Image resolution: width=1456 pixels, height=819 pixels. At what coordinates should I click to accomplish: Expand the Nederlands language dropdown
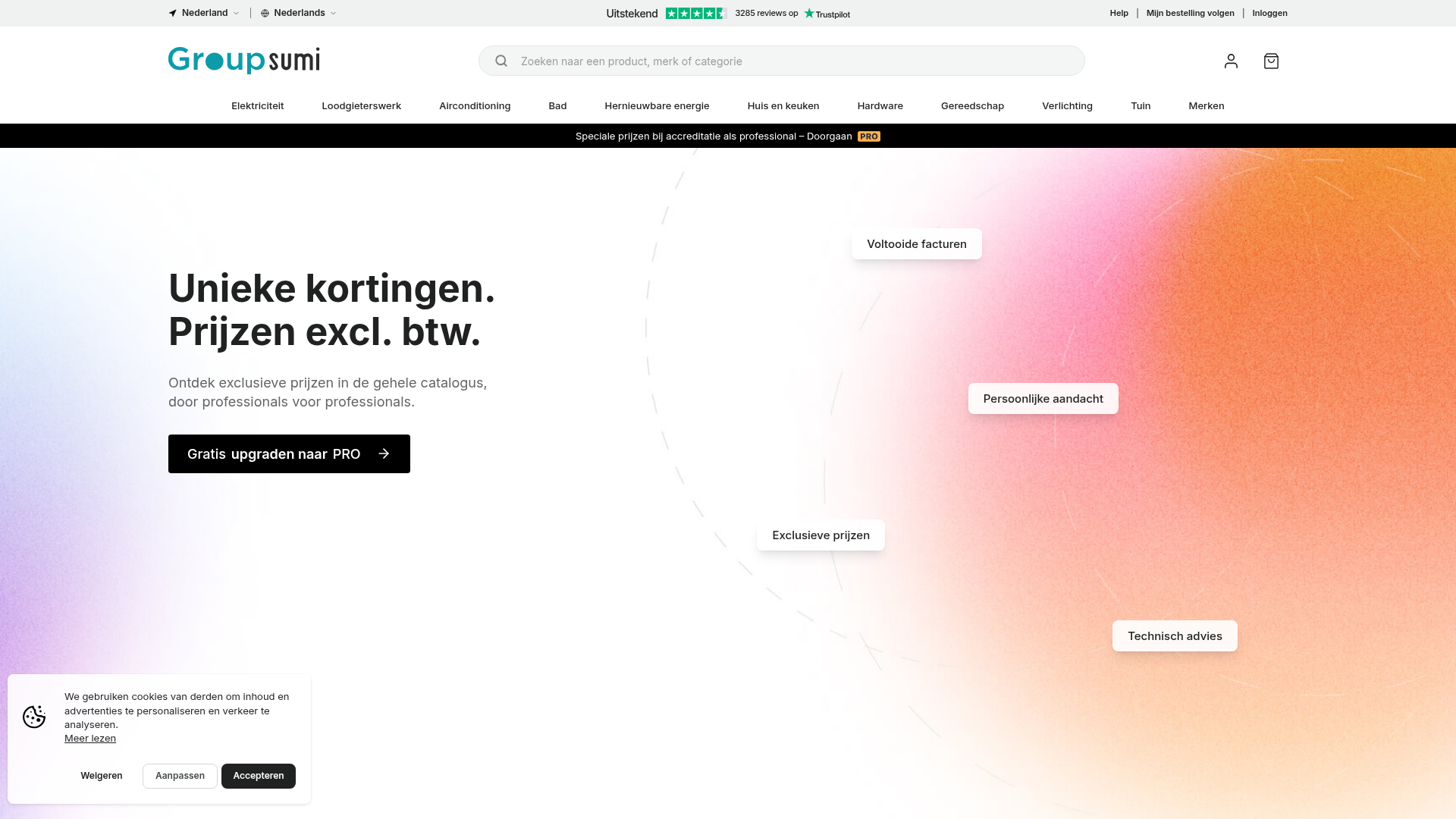tap(299, 13)
